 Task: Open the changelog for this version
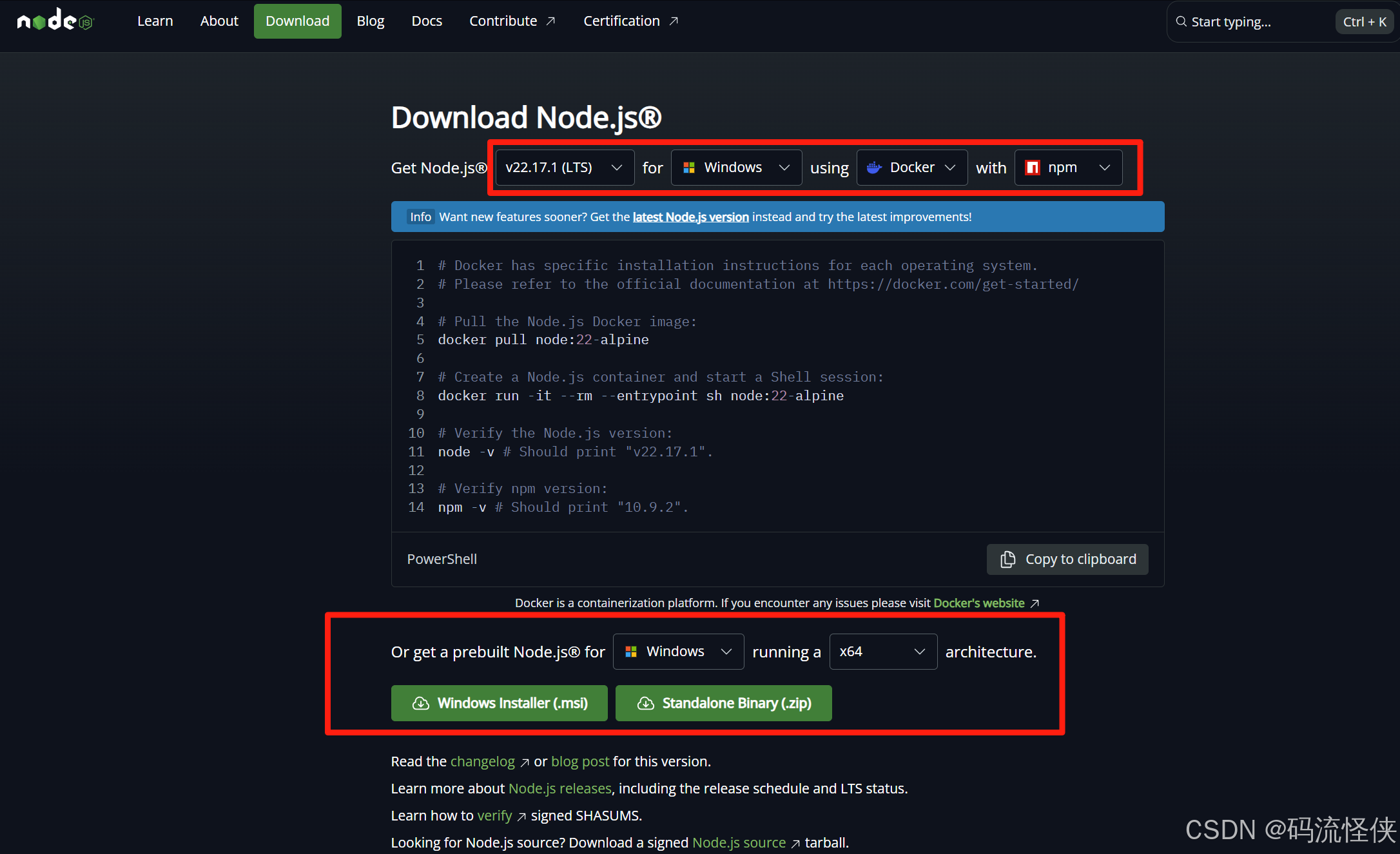coord(482,761)
